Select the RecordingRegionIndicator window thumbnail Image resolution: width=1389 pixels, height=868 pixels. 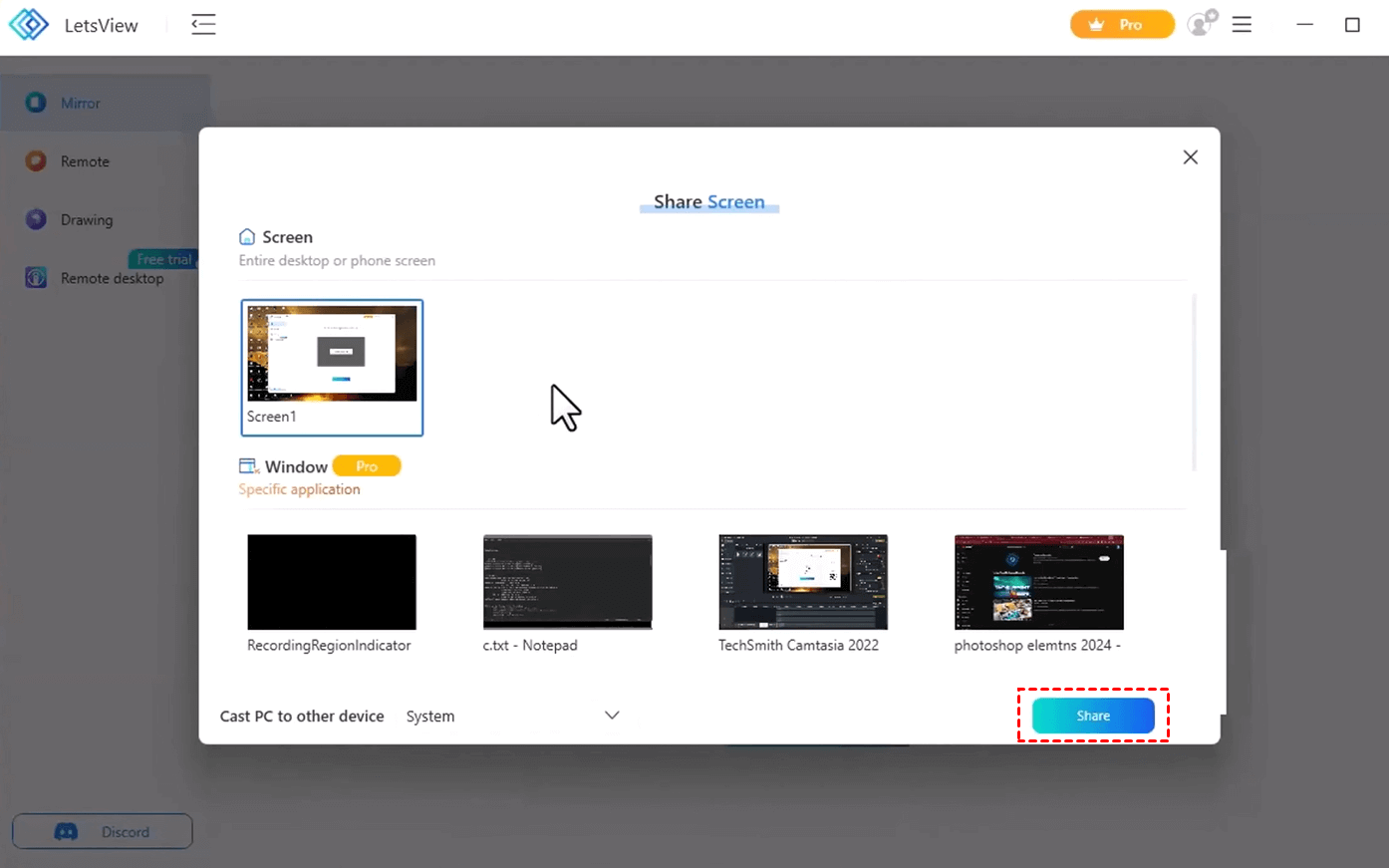pos(332,582)
